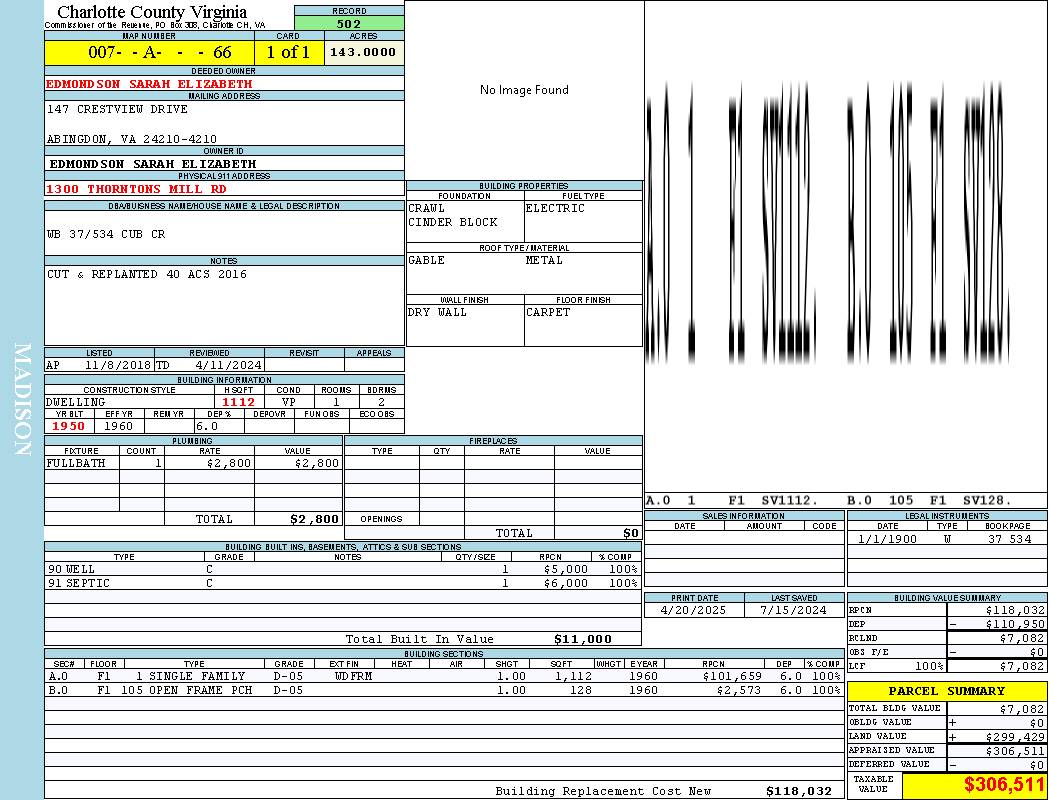The image size is (1050, 800).
Task: Click mailing address 147 CRESTVIEW DRIVE
Action: 117,108
